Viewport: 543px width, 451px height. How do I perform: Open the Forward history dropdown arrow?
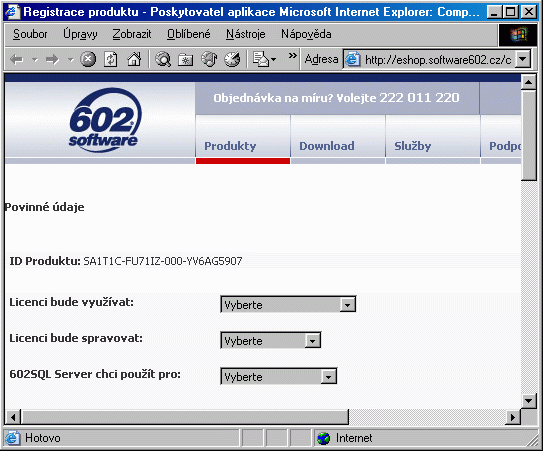71,60
